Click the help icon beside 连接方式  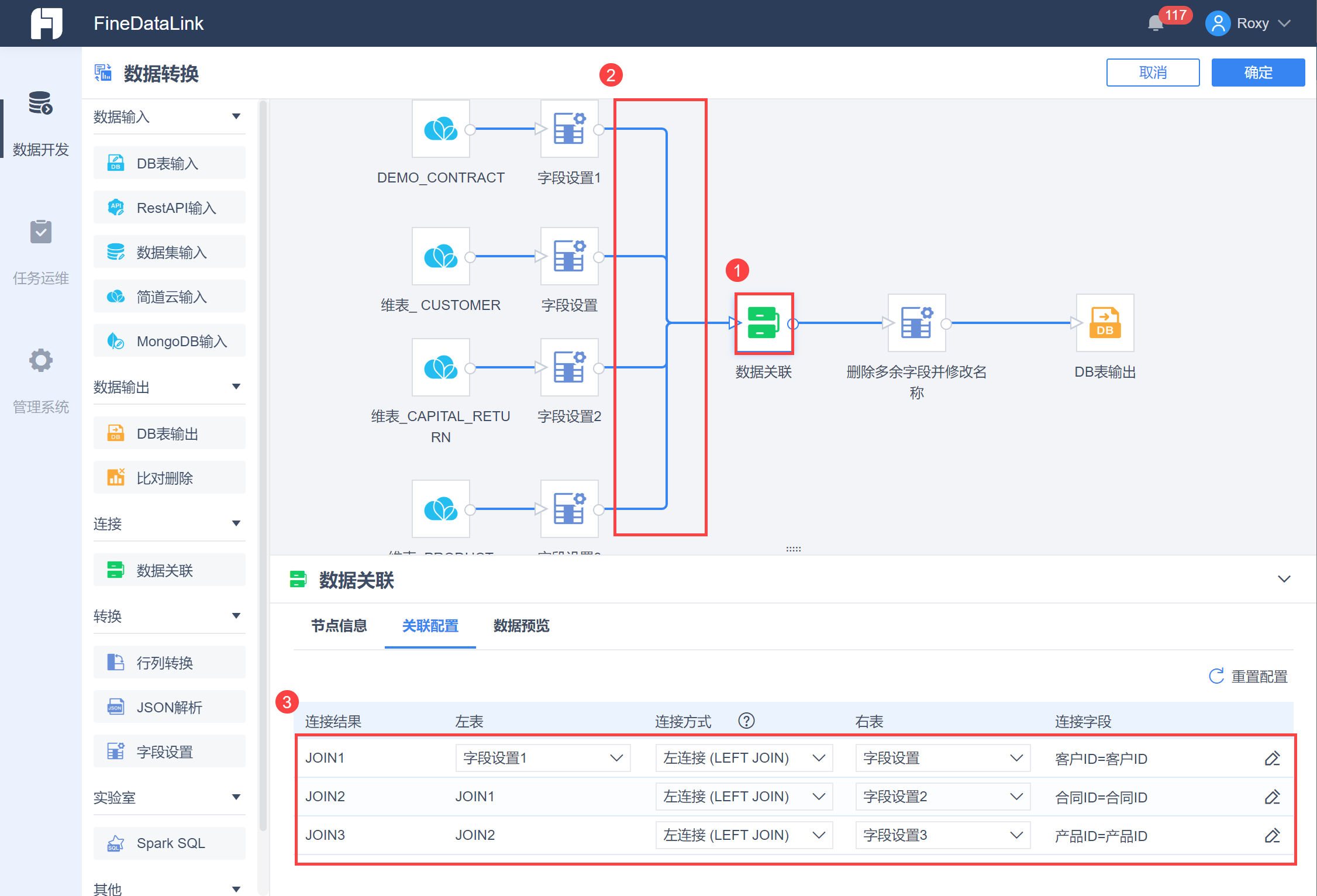[x=746, y=721]
